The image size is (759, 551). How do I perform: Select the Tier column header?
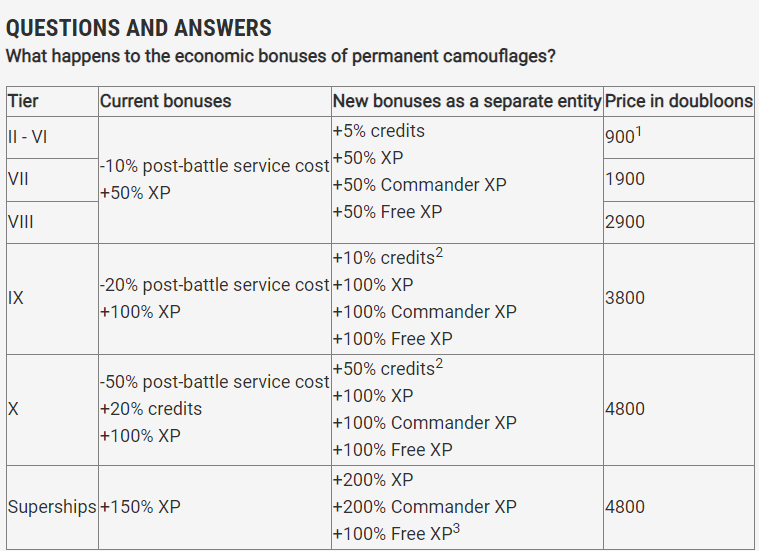click(23, 101)
